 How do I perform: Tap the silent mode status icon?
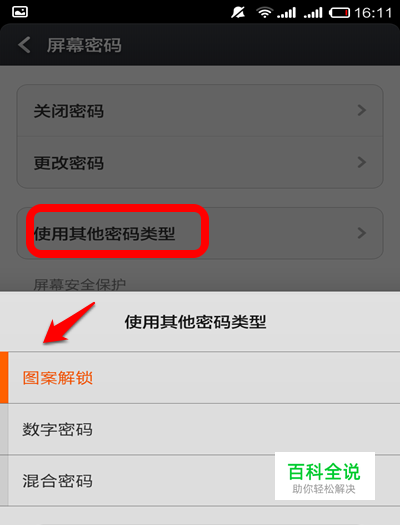pos(238,13)
